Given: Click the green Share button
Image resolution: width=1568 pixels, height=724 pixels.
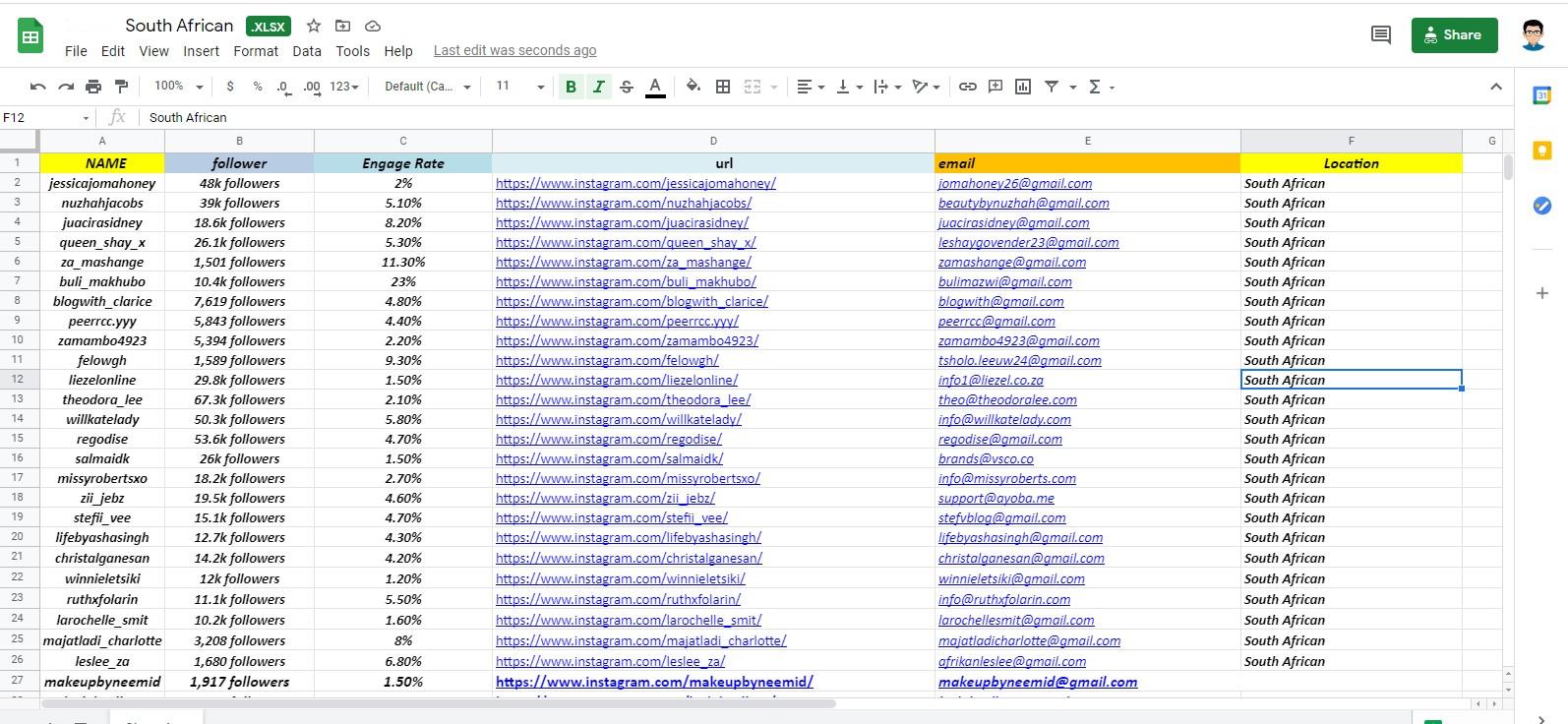Looking at the screenshot, I should click(x=1454, y=35).
